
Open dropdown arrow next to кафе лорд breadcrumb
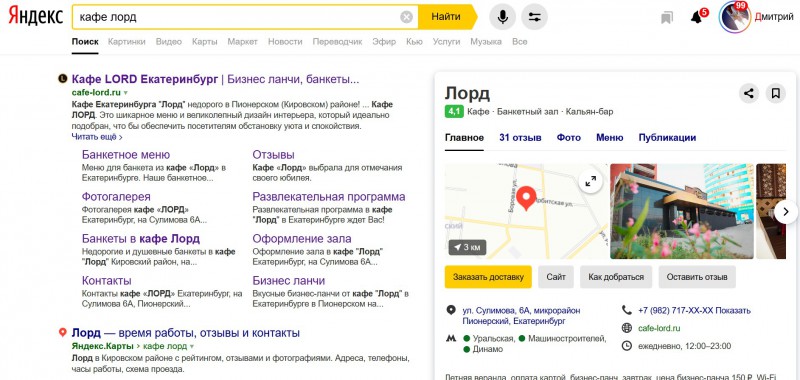coord(192,346)
